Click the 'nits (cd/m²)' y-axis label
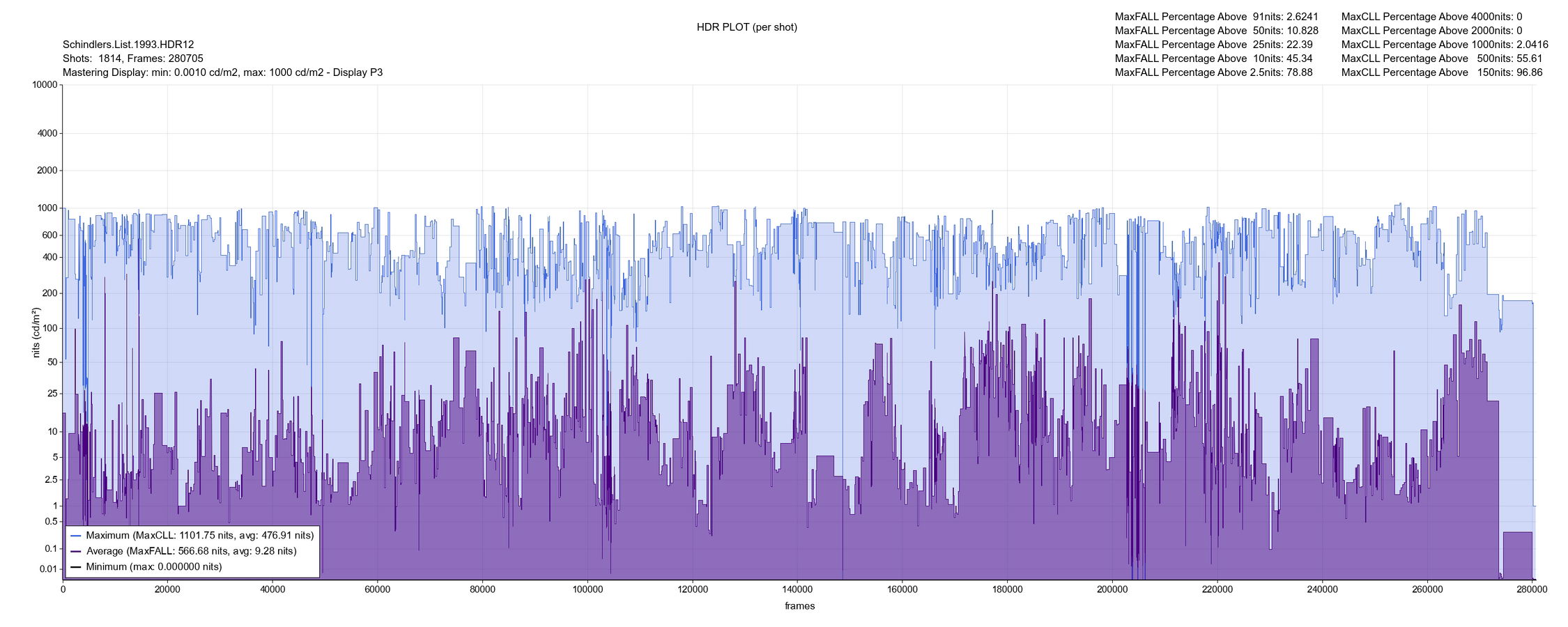 (x=36, y=333)
